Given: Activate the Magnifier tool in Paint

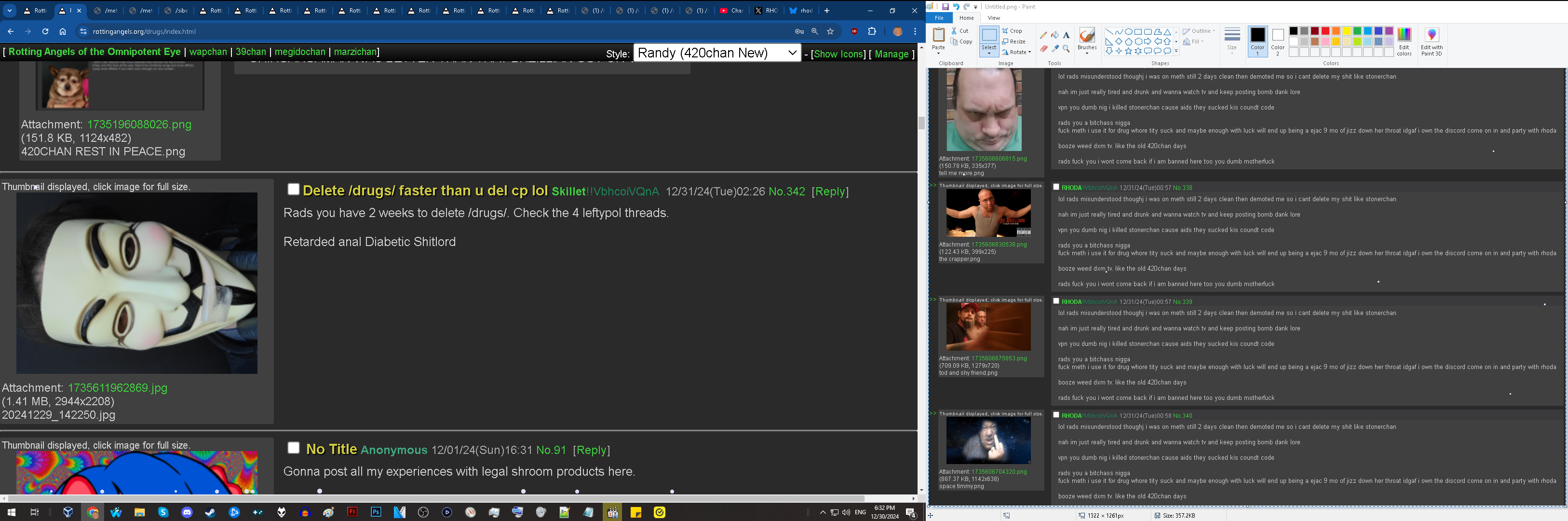Looking at the screenshot, I should pyautogui.click(x=1066, y=48).
